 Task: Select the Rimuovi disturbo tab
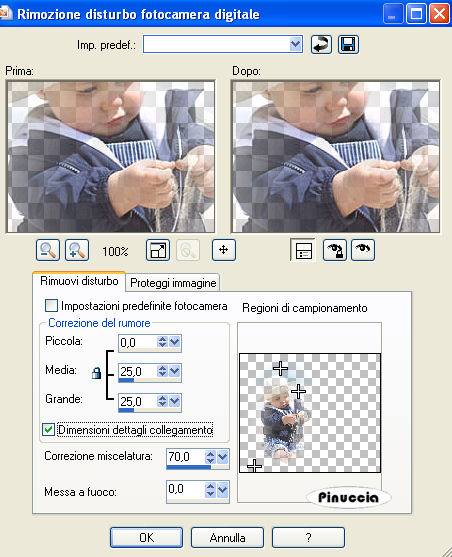(x=79, y=281)
